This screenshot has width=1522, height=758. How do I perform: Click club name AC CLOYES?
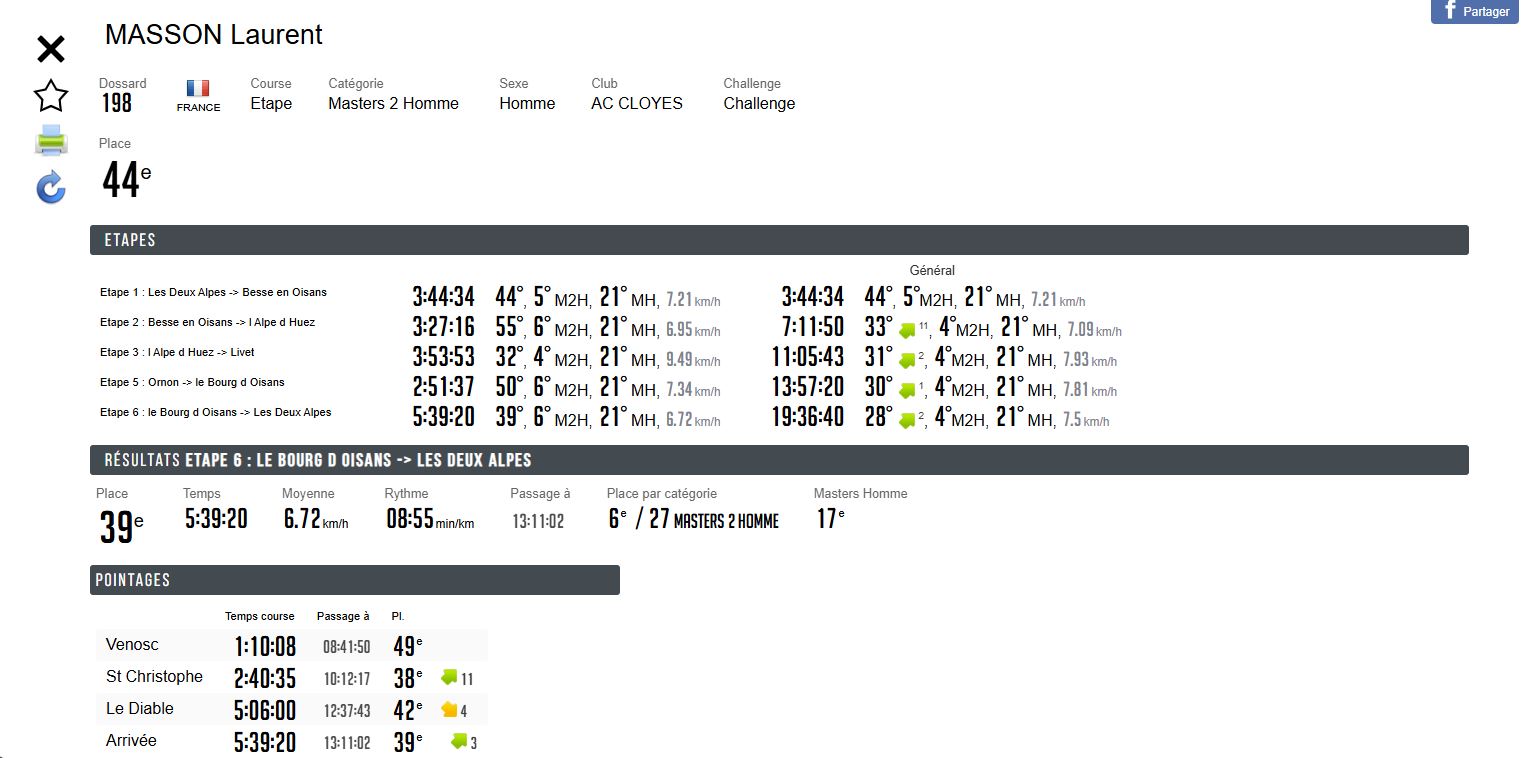click(637, 103)
